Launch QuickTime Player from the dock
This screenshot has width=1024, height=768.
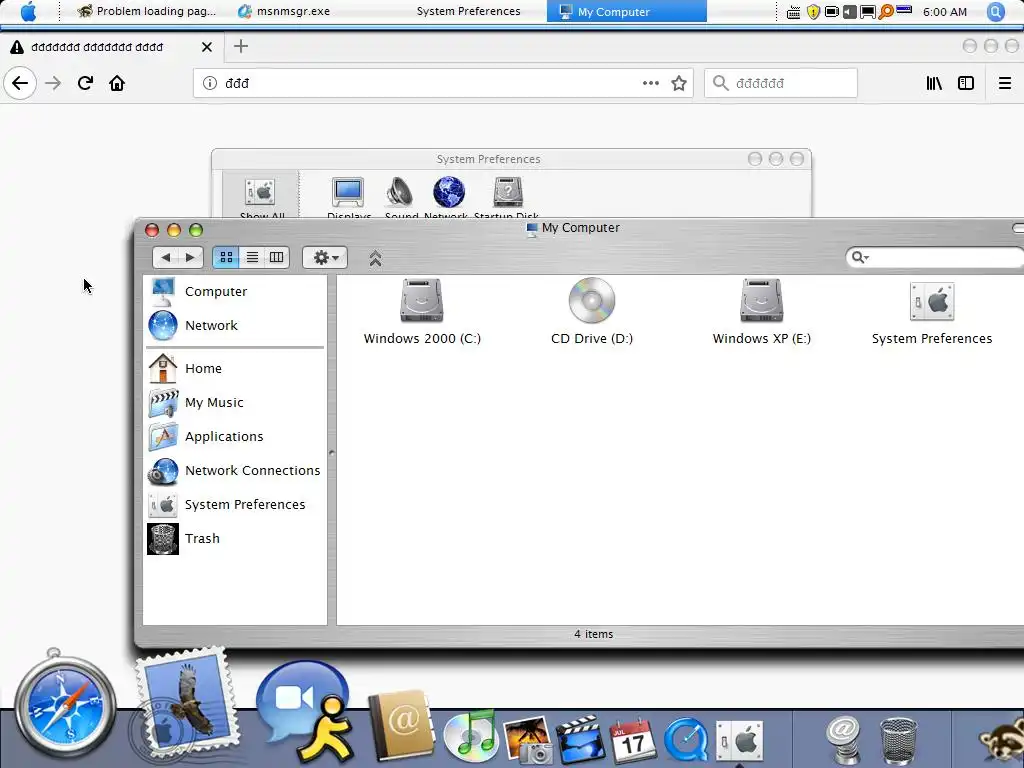click(x=686, y=739)
